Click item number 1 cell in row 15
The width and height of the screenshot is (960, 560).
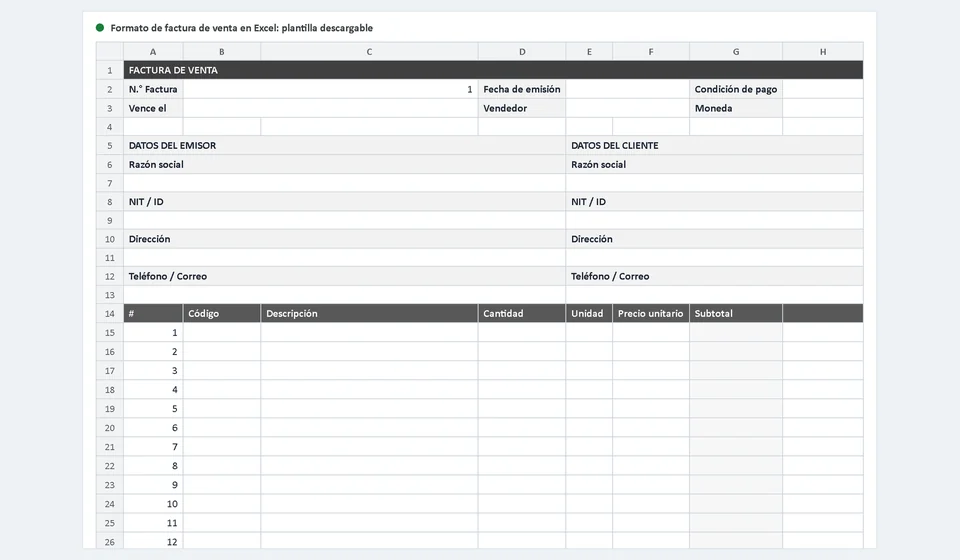pos(153,333)
